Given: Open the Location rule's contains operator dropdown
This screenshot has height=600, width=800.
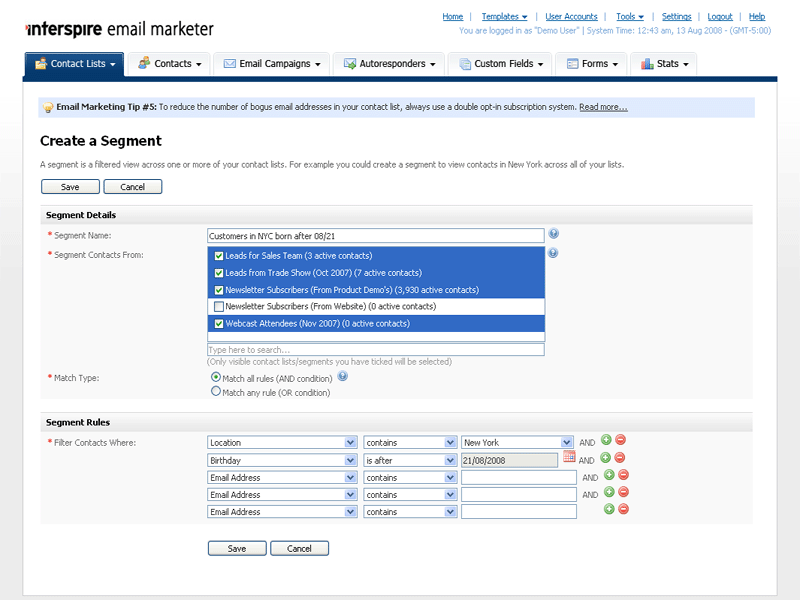Looking at the screenshot, I should coord(410,442).
